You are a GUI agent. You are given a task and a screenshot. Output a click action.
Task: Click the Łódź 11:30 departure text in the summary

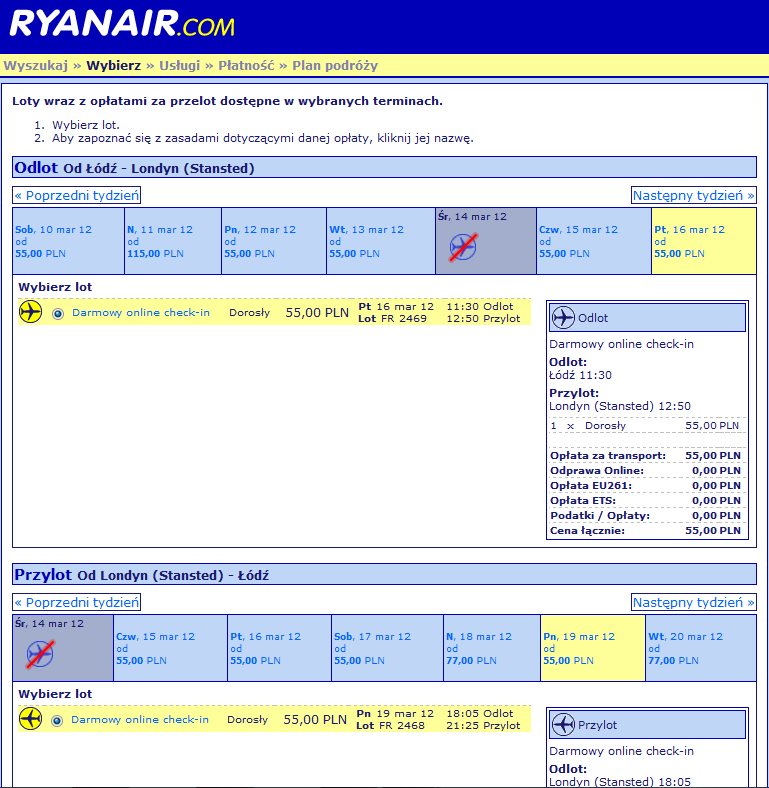(x=581, y=375)
